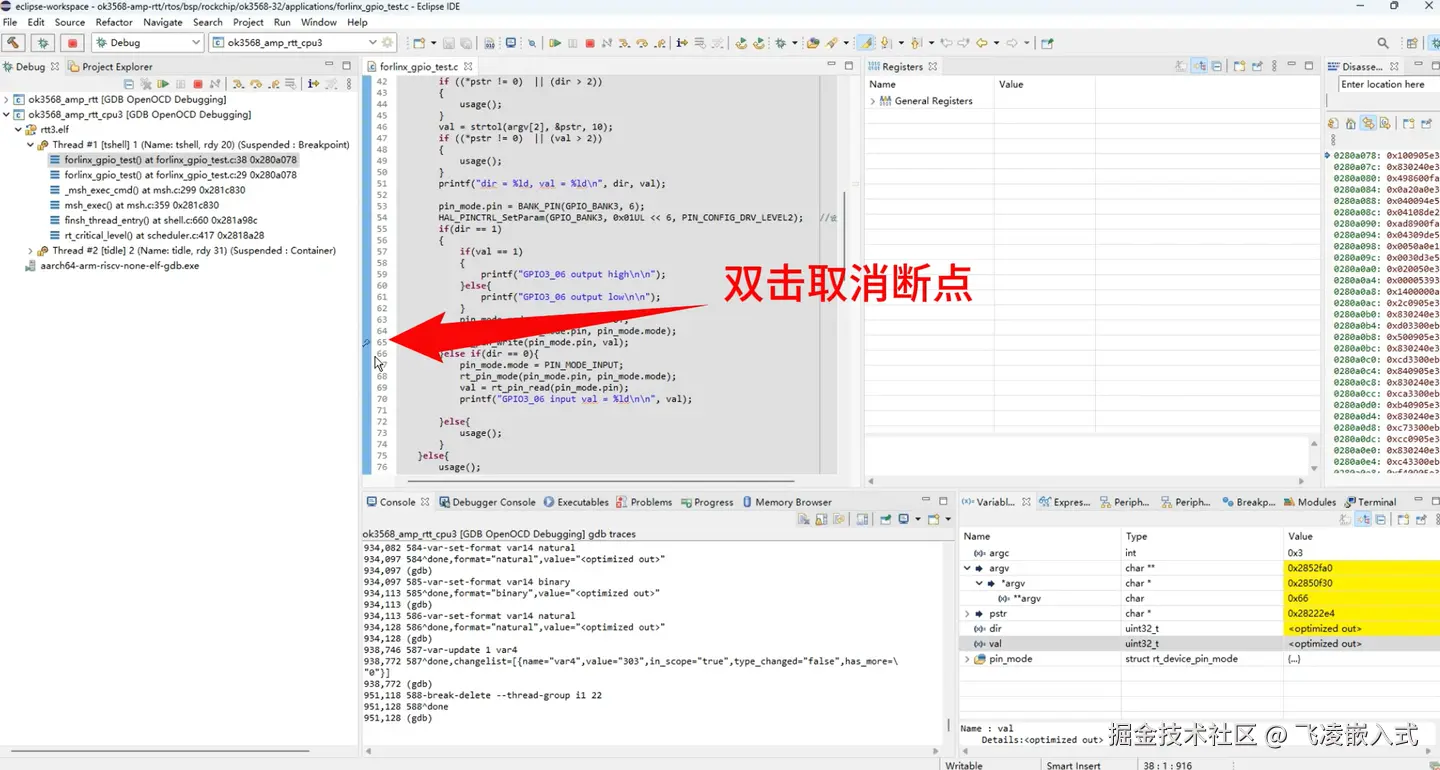Expand the pstr variable
The height and width of the screenshot is (770, 1440).
tap(967, 614)
